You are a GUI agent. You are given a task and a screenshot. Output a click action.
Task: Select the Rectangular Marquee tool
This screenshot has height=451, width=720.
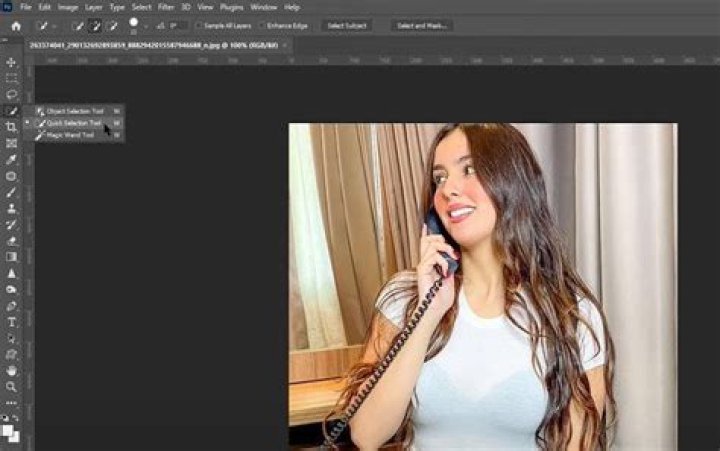(x=12, y=78)
